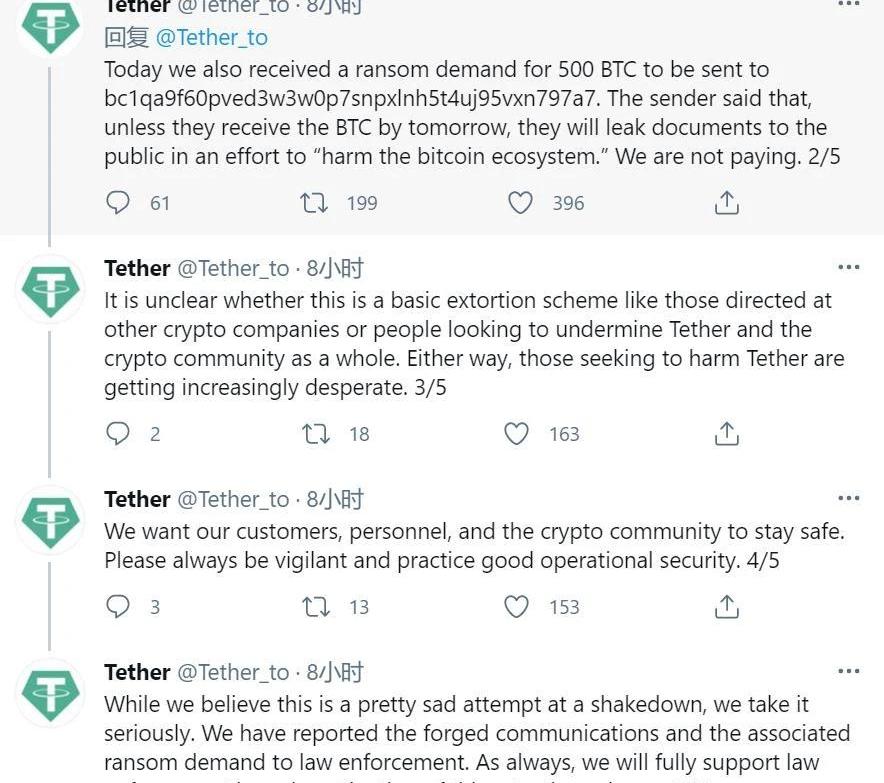Image resolution: width=884 pixels, height=783 pixels.
Task: Share the 2/5 ransom demand tweet
Action: 727,203
